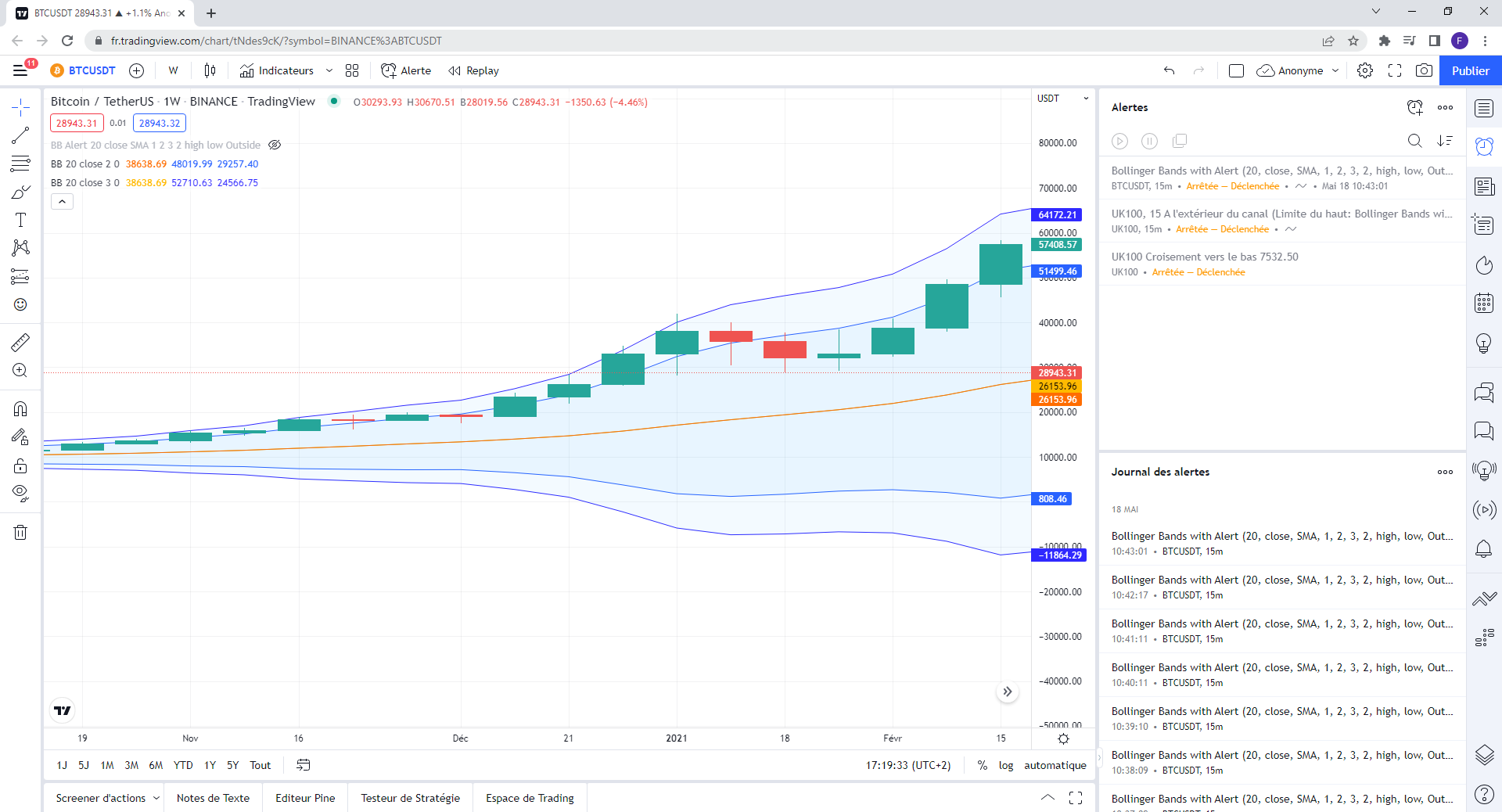Viewport: 1502px width, 812px height.
Task: Open chart settings gear in top toolbar
Action: (1365, 70)
